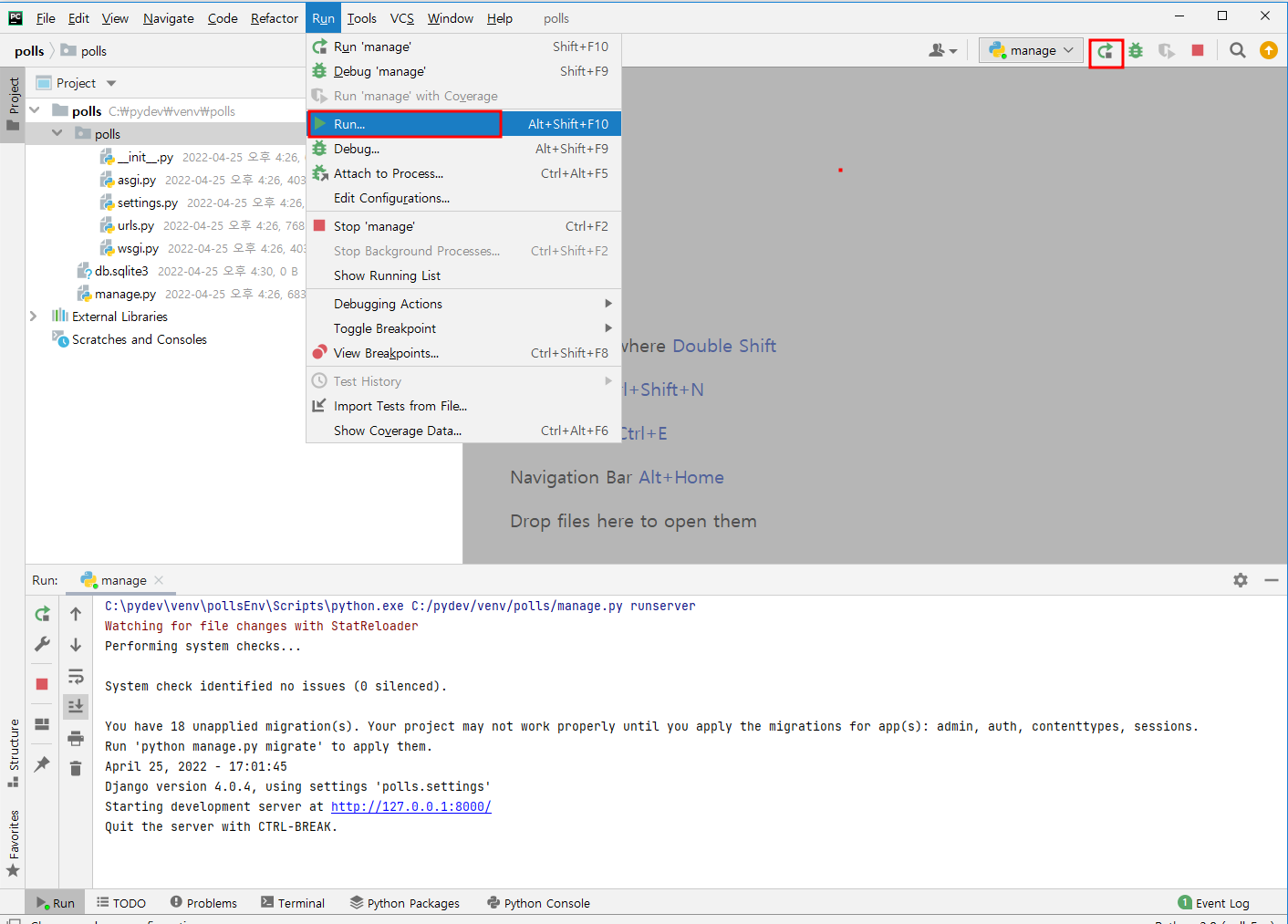The width and height of the screenshot is (1288, 924).
Task: Toggle the Project side tool window
Action: click(x=13, y=104)
